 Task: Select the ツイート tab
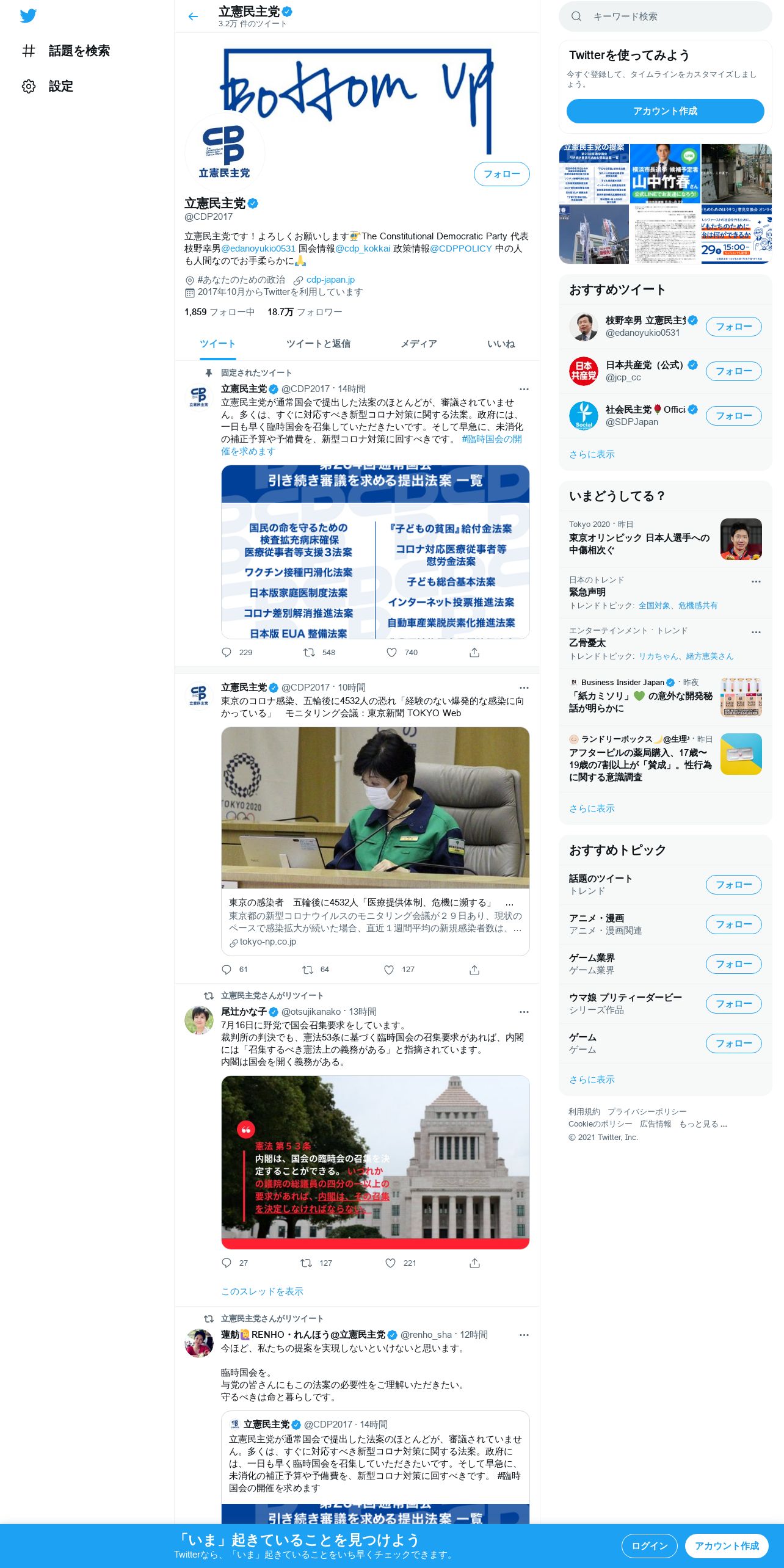(217, 344)
